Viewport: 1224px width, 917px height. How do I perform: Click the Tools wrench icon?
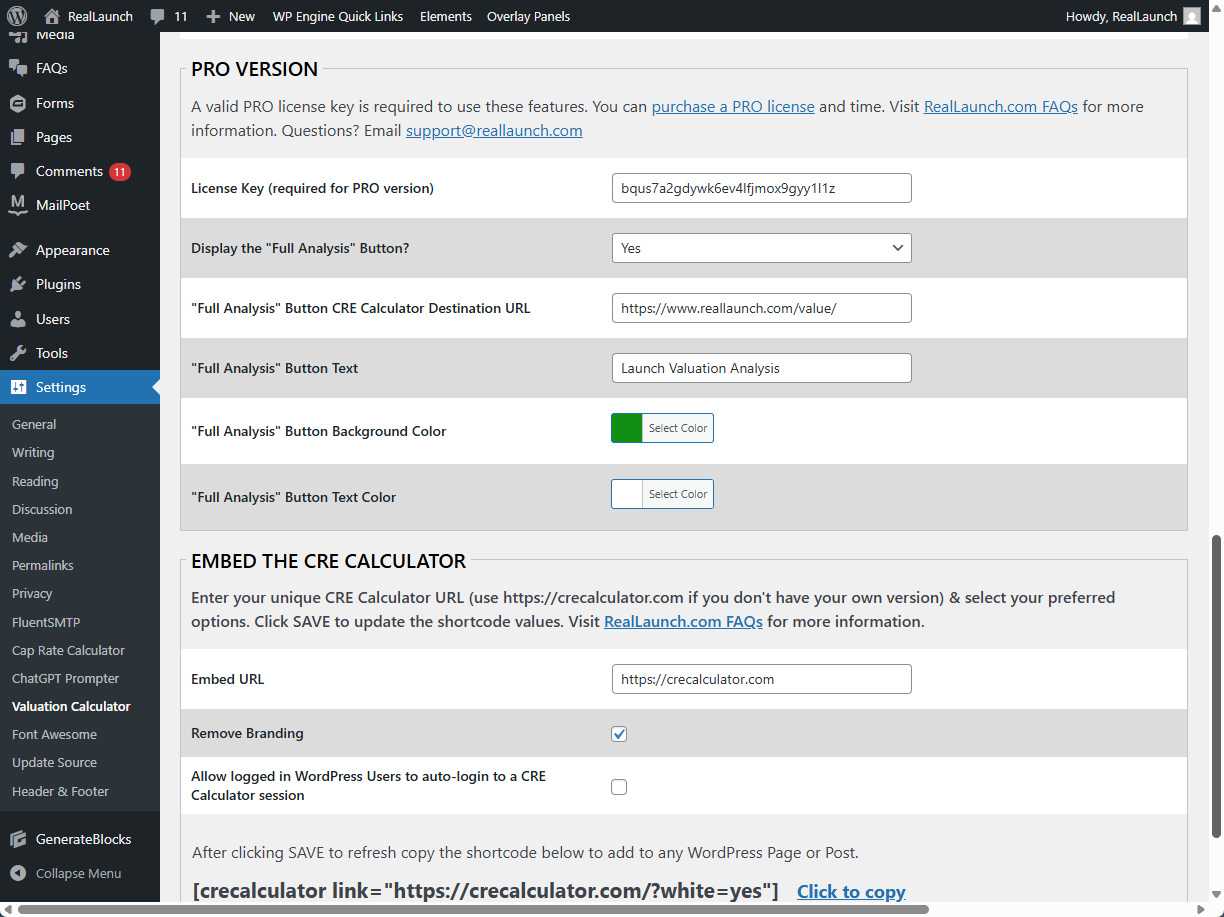[x=18, y=353]
